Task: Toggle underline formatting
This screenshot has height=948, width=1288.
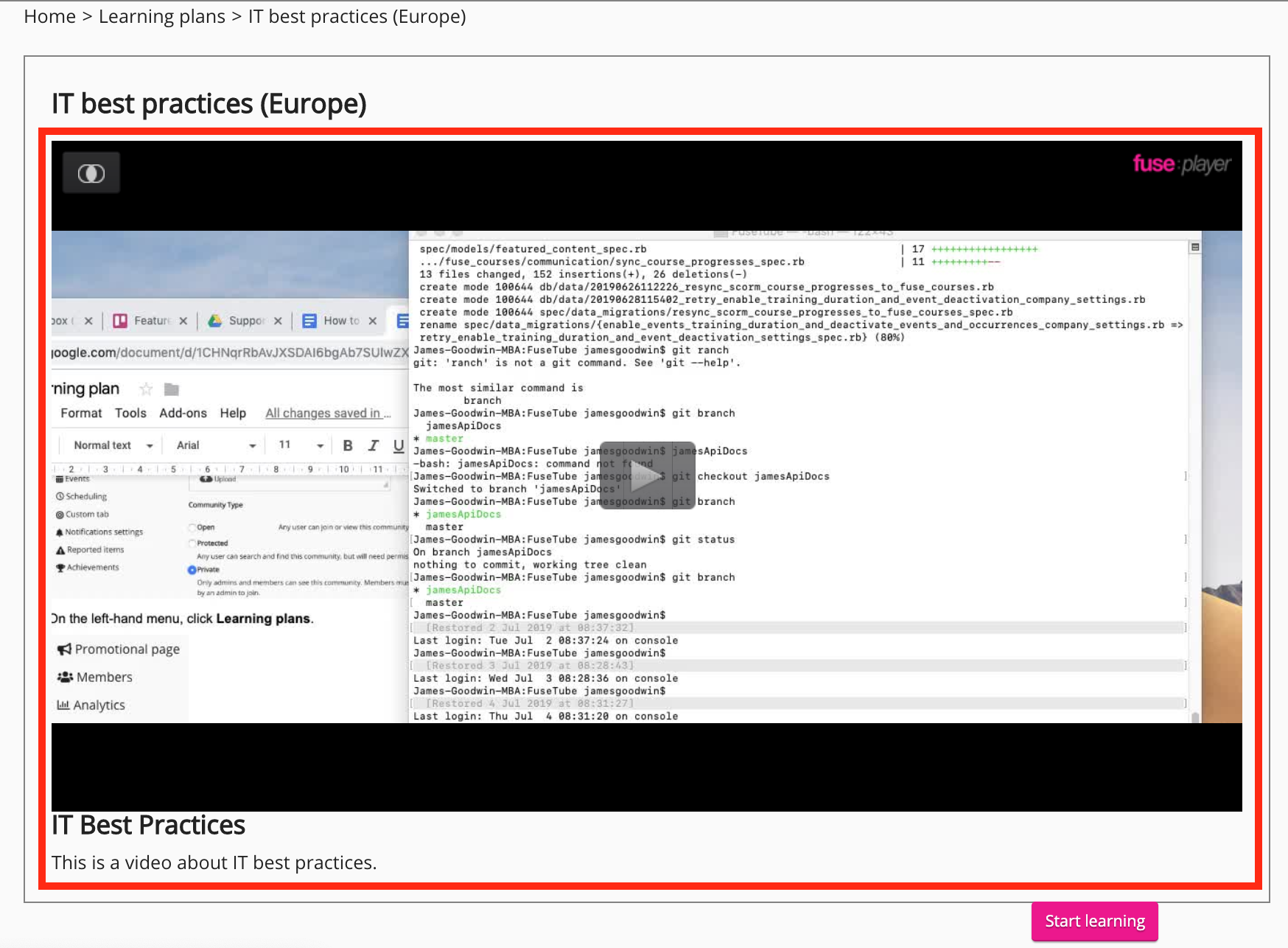Action: [399, 445]
